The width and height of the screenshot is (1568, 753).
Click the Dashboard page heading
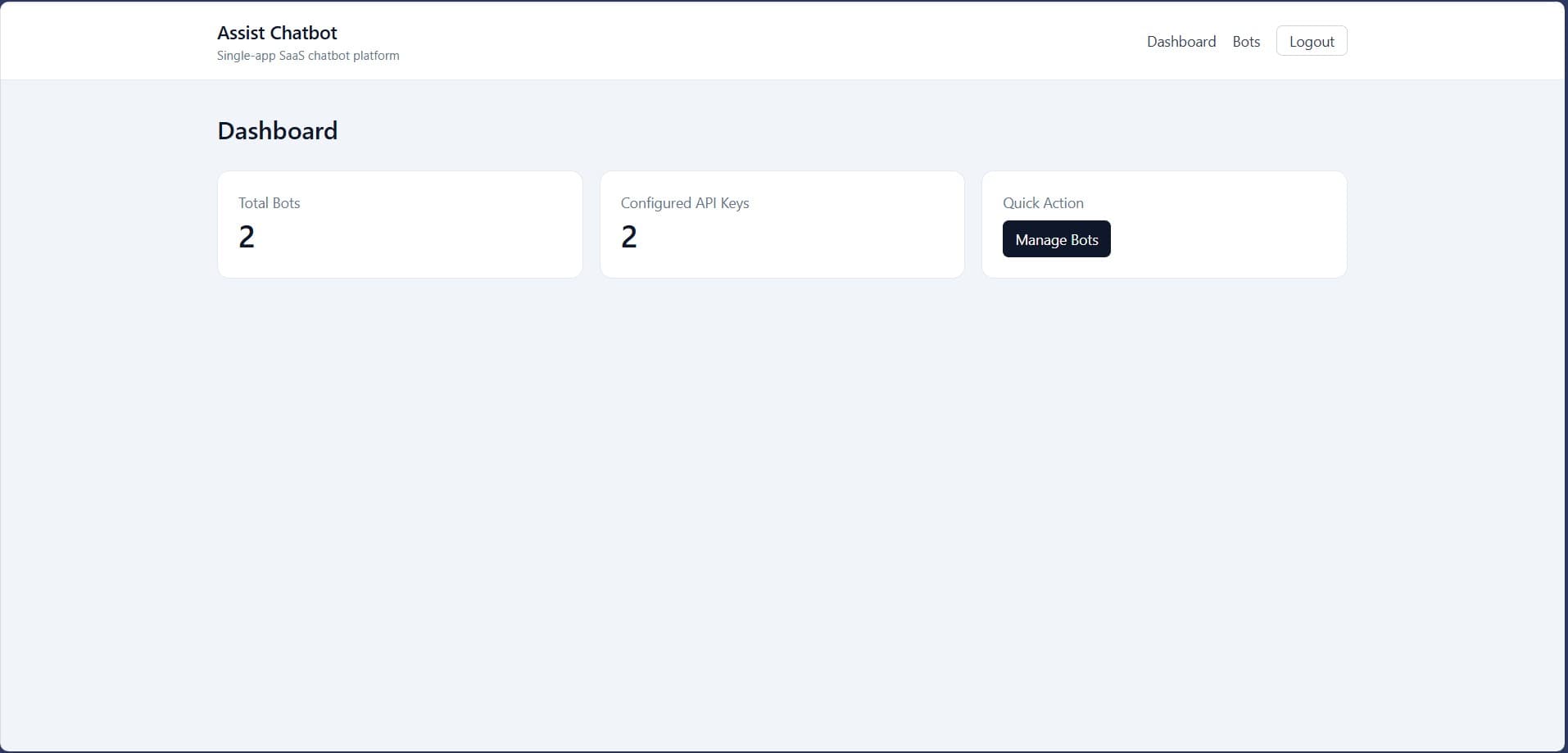pyautogui.click(x=277, y=130)
